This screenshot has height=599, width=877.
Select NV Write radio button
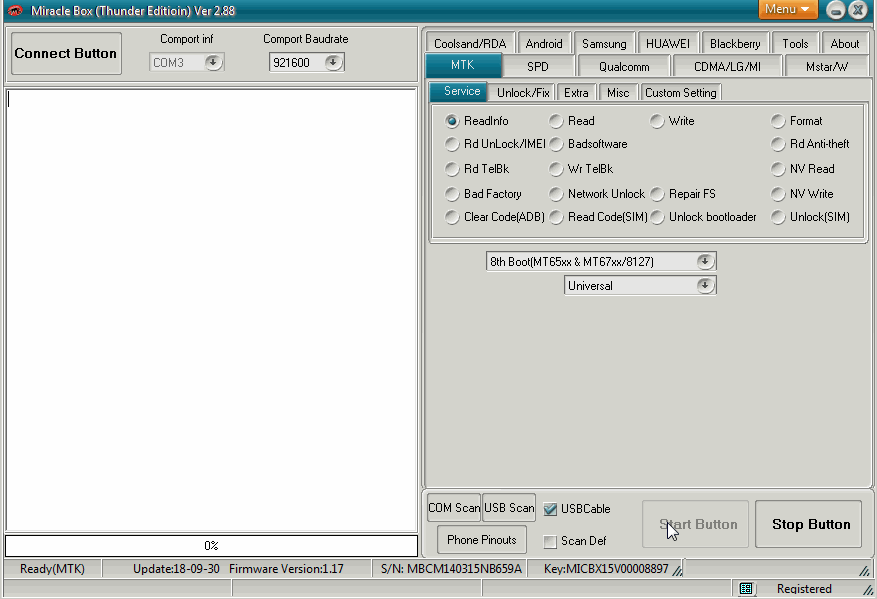pos(778,194)
